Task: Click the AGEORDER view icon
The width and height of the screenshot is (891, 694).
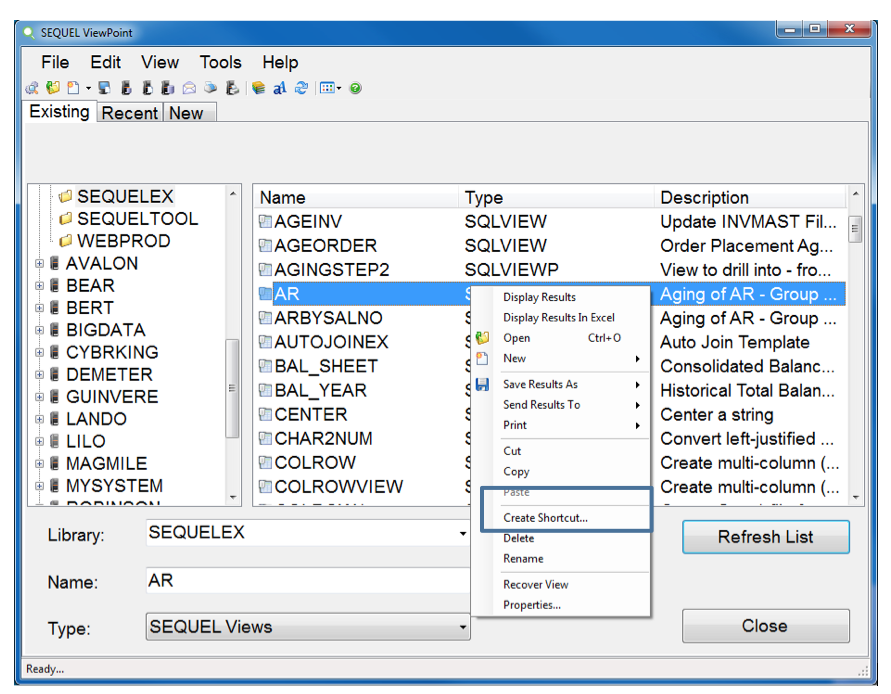Action: pyautogui.click(x=265, y=246)
